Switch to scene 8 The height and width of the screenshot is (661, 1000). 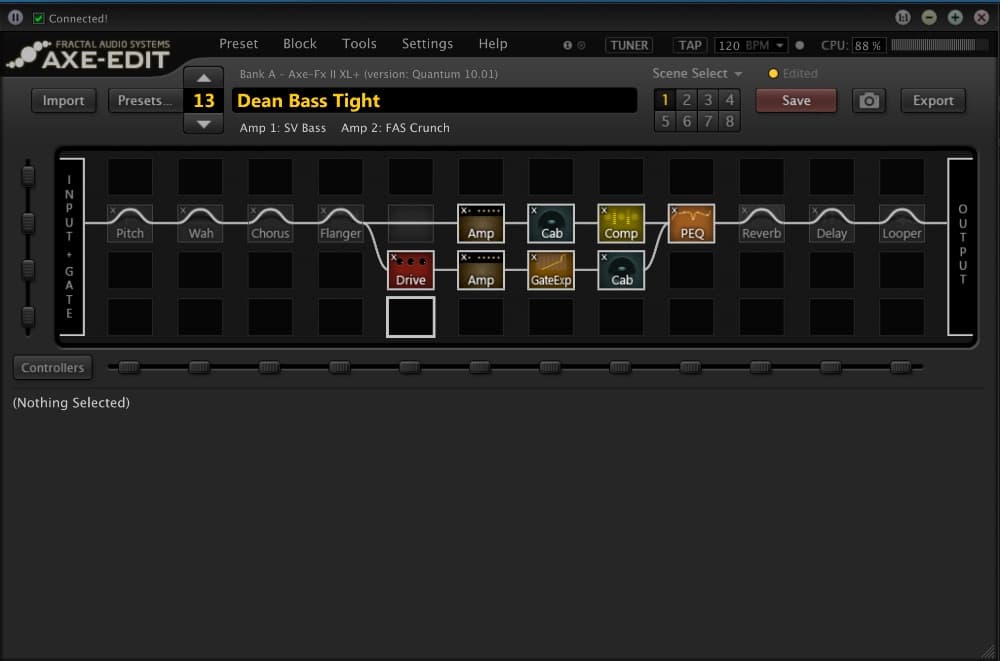click(x=730, y=121)
